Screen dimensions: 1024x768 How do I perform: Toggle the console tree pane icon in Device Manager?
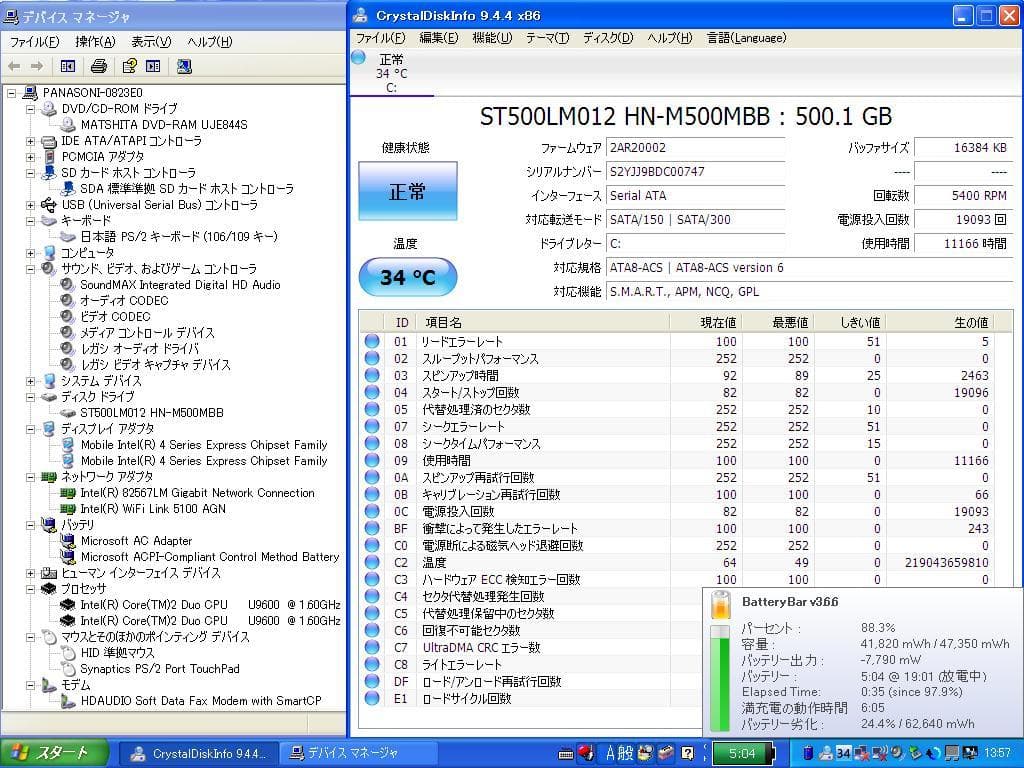tap(67, 66)
